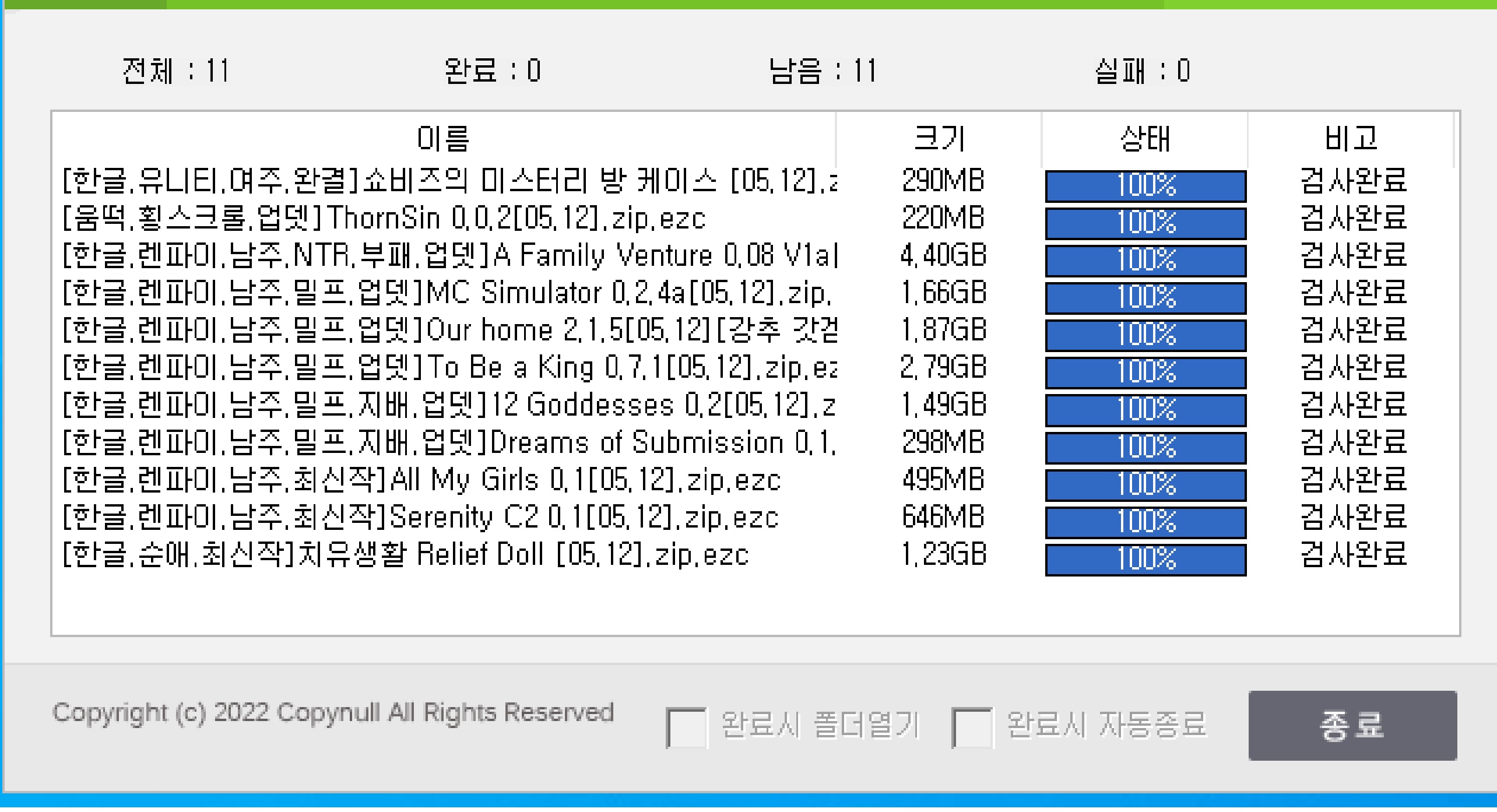Sort list by 크기 column header
The width and height of the screenshot is (1497, 812).
click(x=939, y=139)
